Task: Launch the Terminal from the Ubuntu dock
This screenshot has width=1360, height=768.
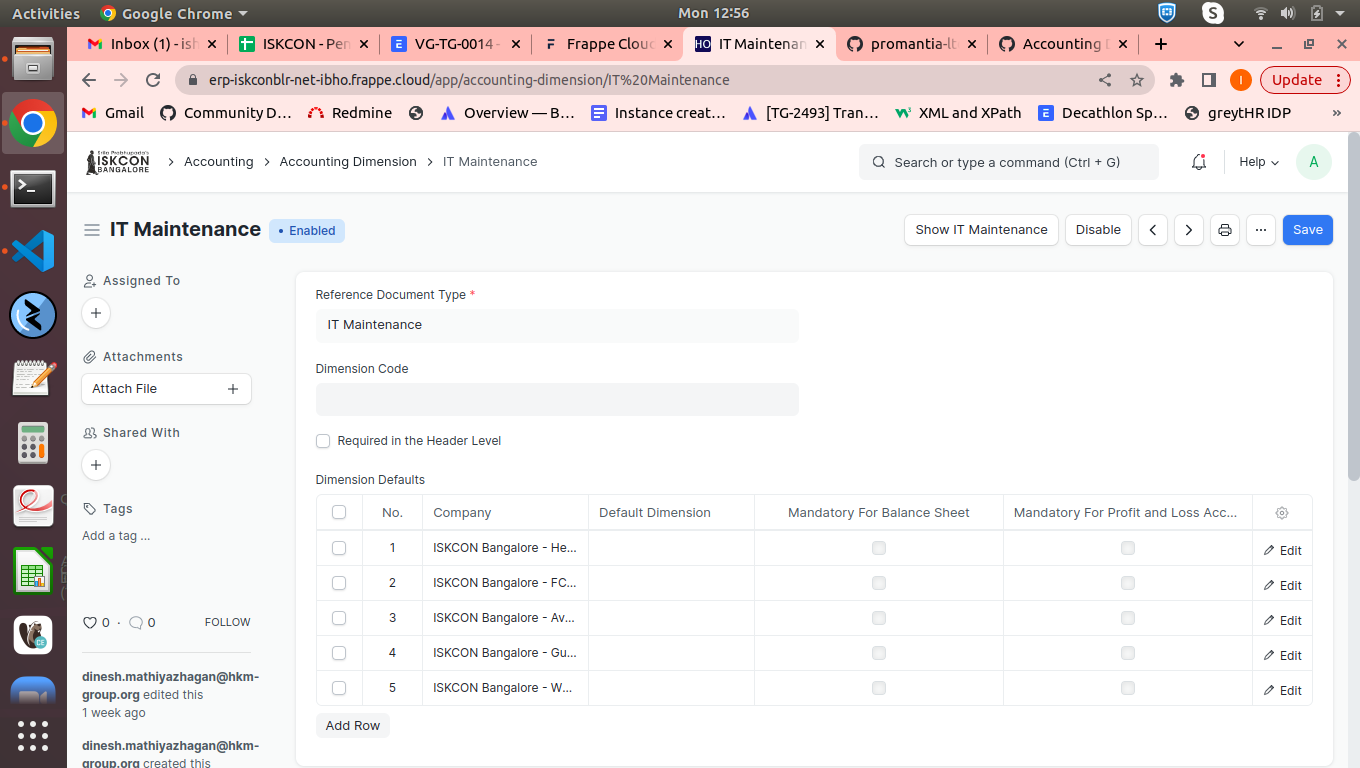Action: click(33, 188)
